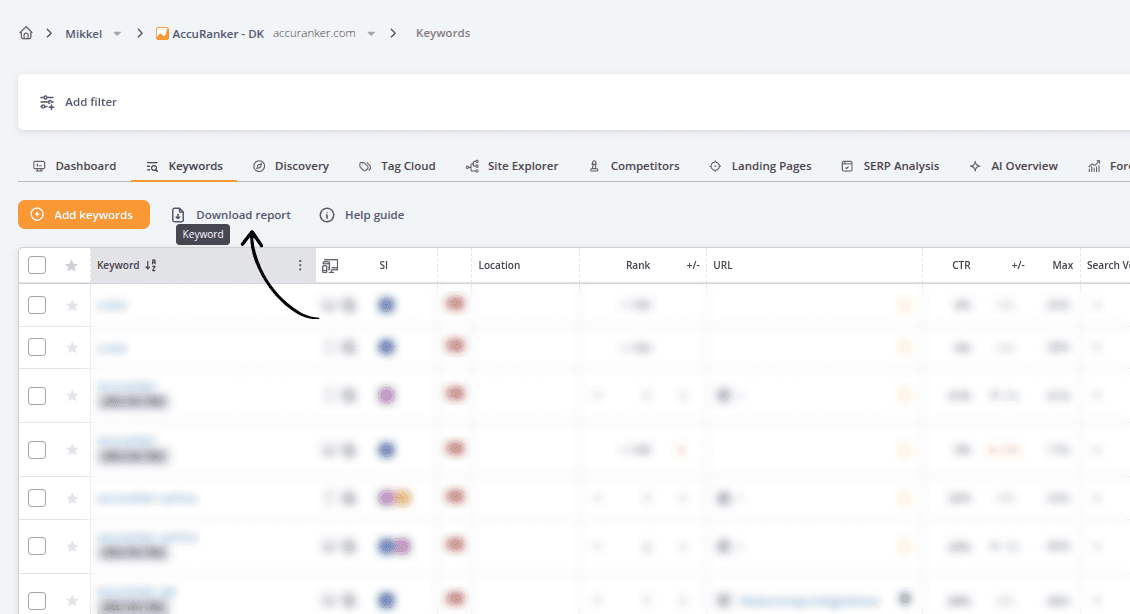Screen dimensions: 1130x614
Task: Open the AI Overview tab
Action: (x=1013, y=166)
